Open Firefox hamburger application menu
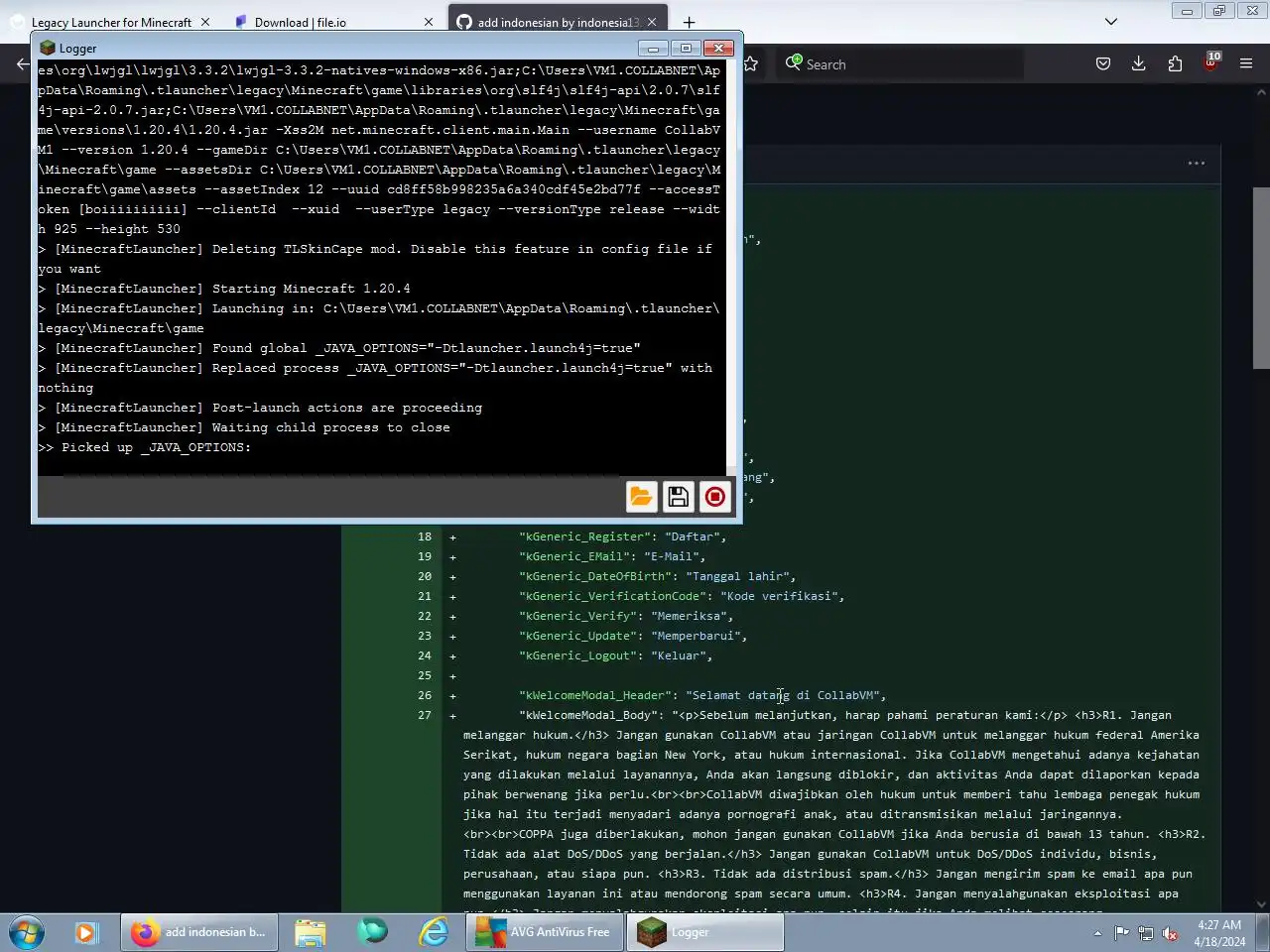This screenshot has width=1270, height=952. [1247, 63]
